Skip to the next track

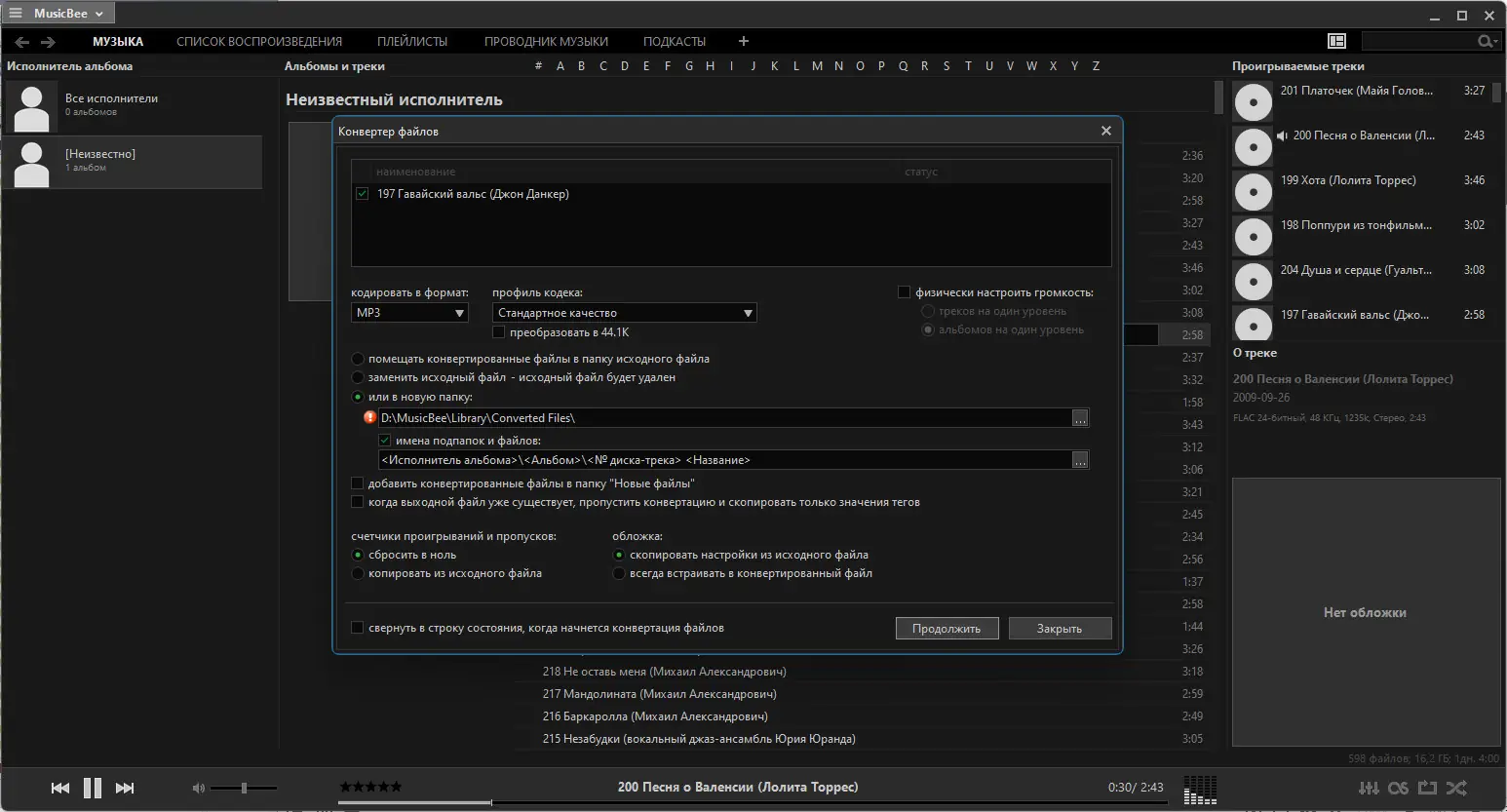[125, 788]
